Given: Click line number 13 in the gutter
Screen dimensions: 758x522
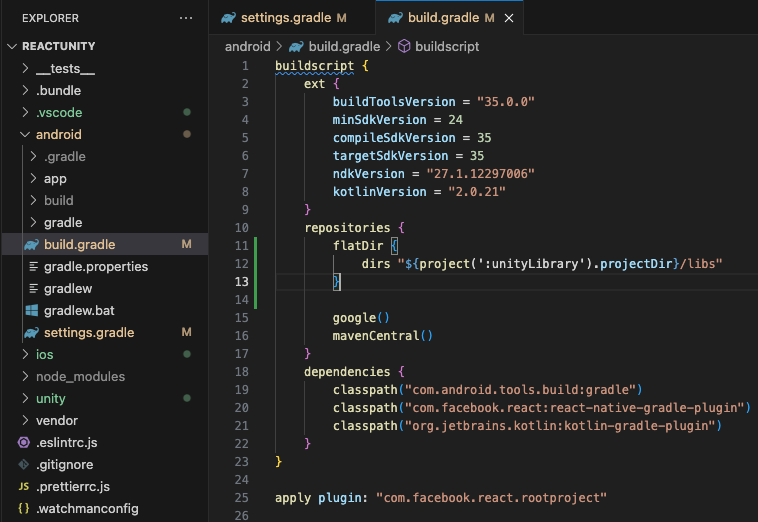Looking at the screenshot, I should click(x=242, y=282).
